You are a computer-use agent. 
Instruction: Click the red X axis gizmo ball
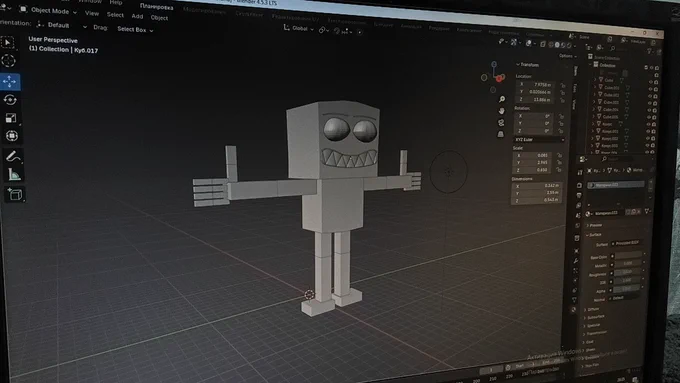[500, 78]
